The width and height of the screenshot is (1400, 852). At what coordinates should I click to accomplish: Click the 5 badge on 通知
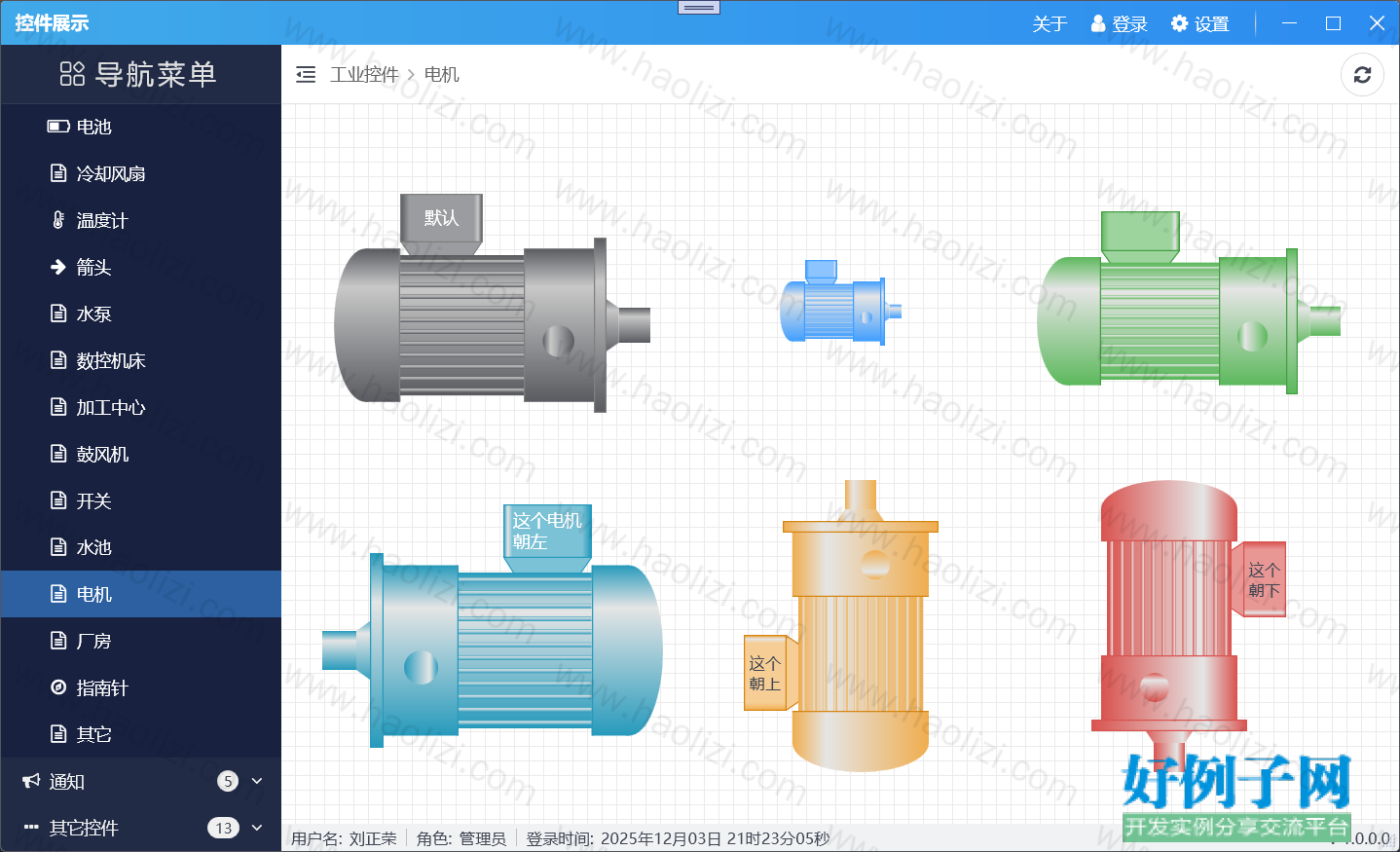(228, 781)
